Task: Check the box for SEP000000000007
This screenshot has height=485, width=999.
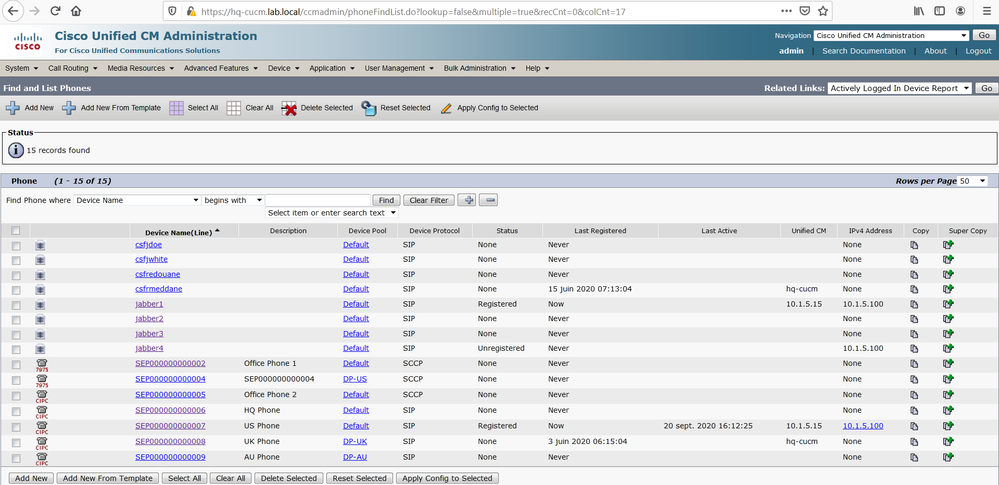Action: [x=16, y=427]
